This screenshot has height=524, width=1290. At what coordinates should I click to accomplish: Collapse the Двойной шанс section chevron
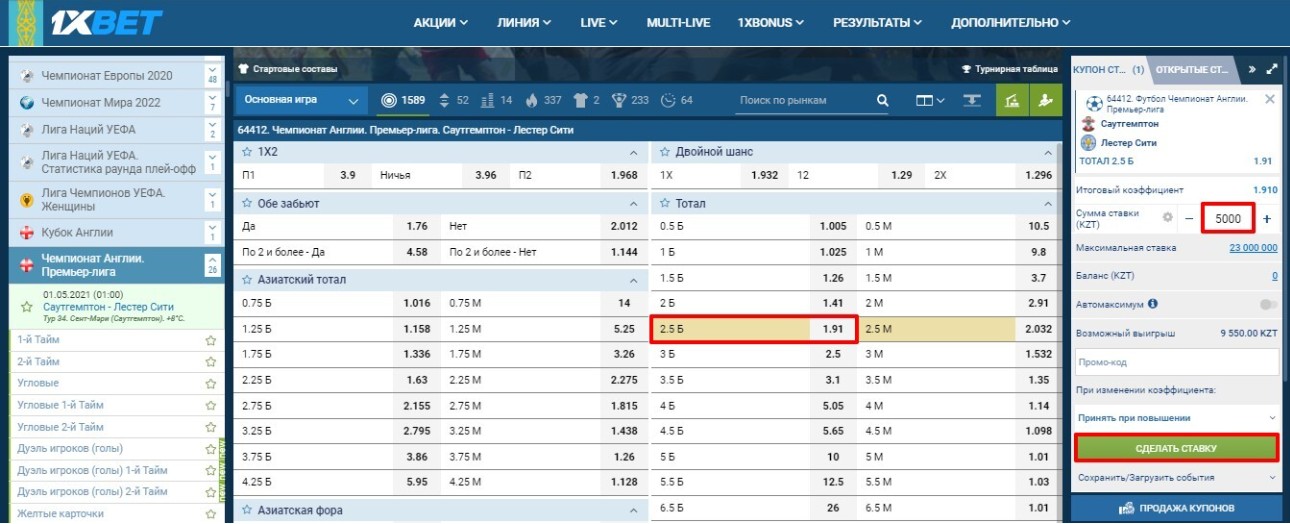1048,152
